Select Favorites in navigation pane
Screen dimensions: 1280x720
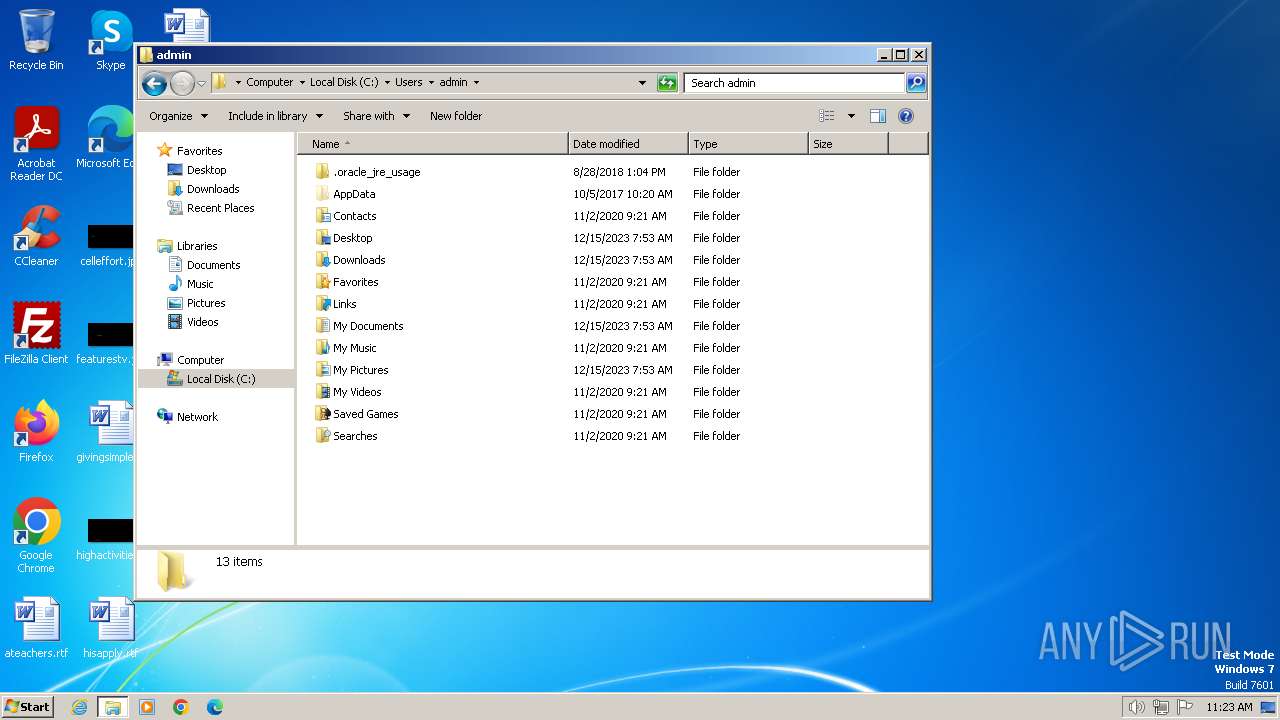click(199, 151)
